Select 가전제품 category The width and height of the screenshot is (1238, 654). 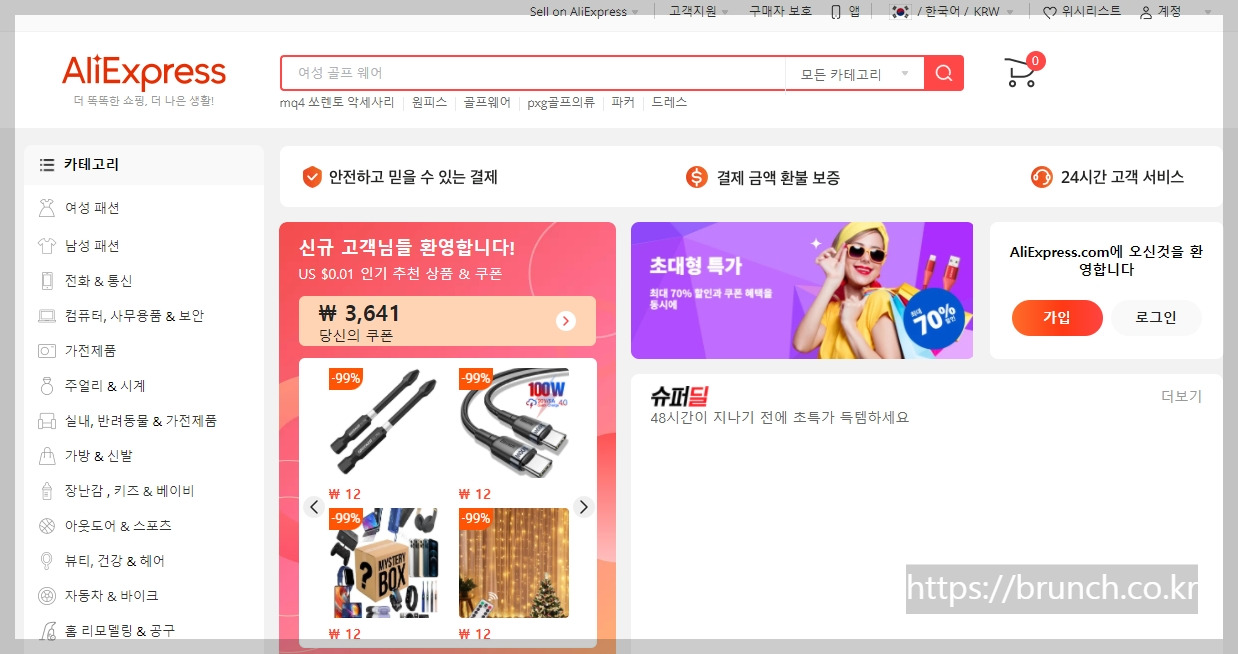coord(91,351)
